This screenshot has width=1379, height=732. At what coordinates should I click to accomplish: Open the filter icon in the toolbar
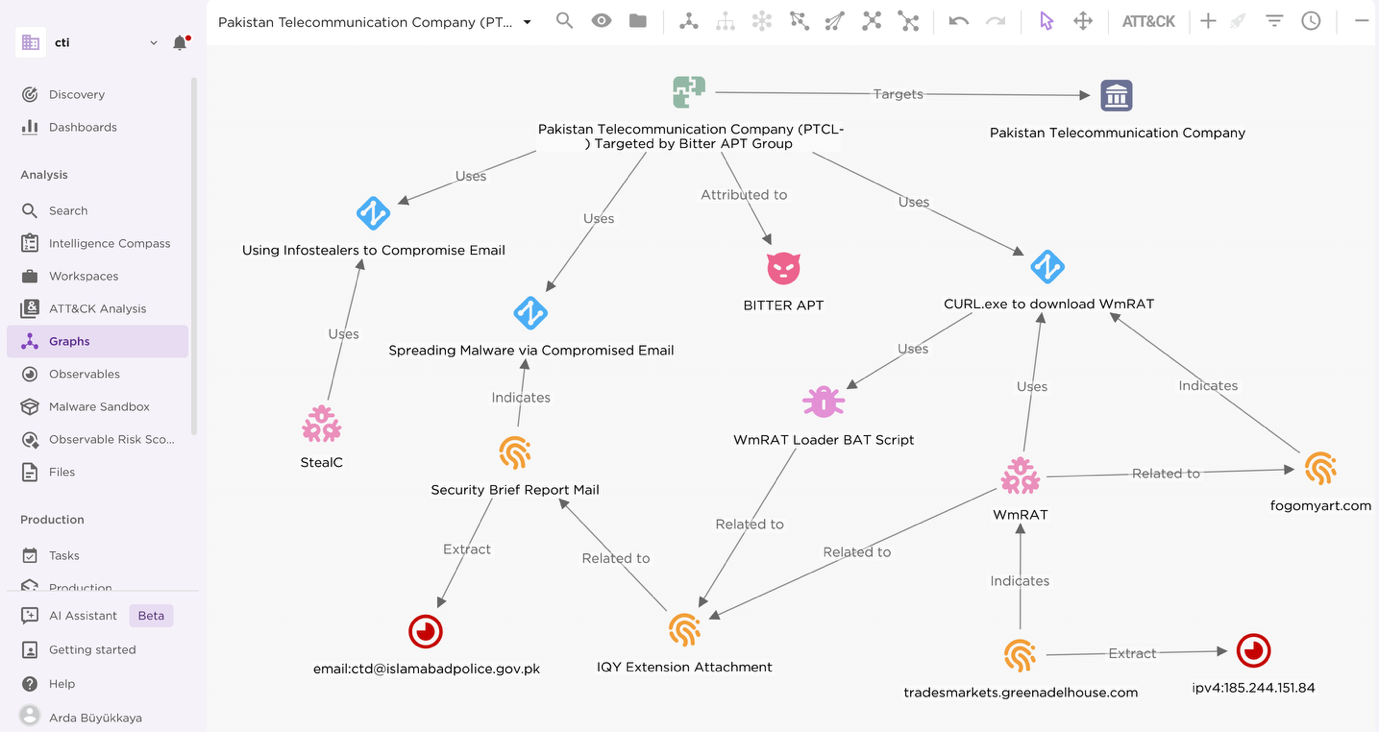pyautogui.click(x=1274, y=21)
